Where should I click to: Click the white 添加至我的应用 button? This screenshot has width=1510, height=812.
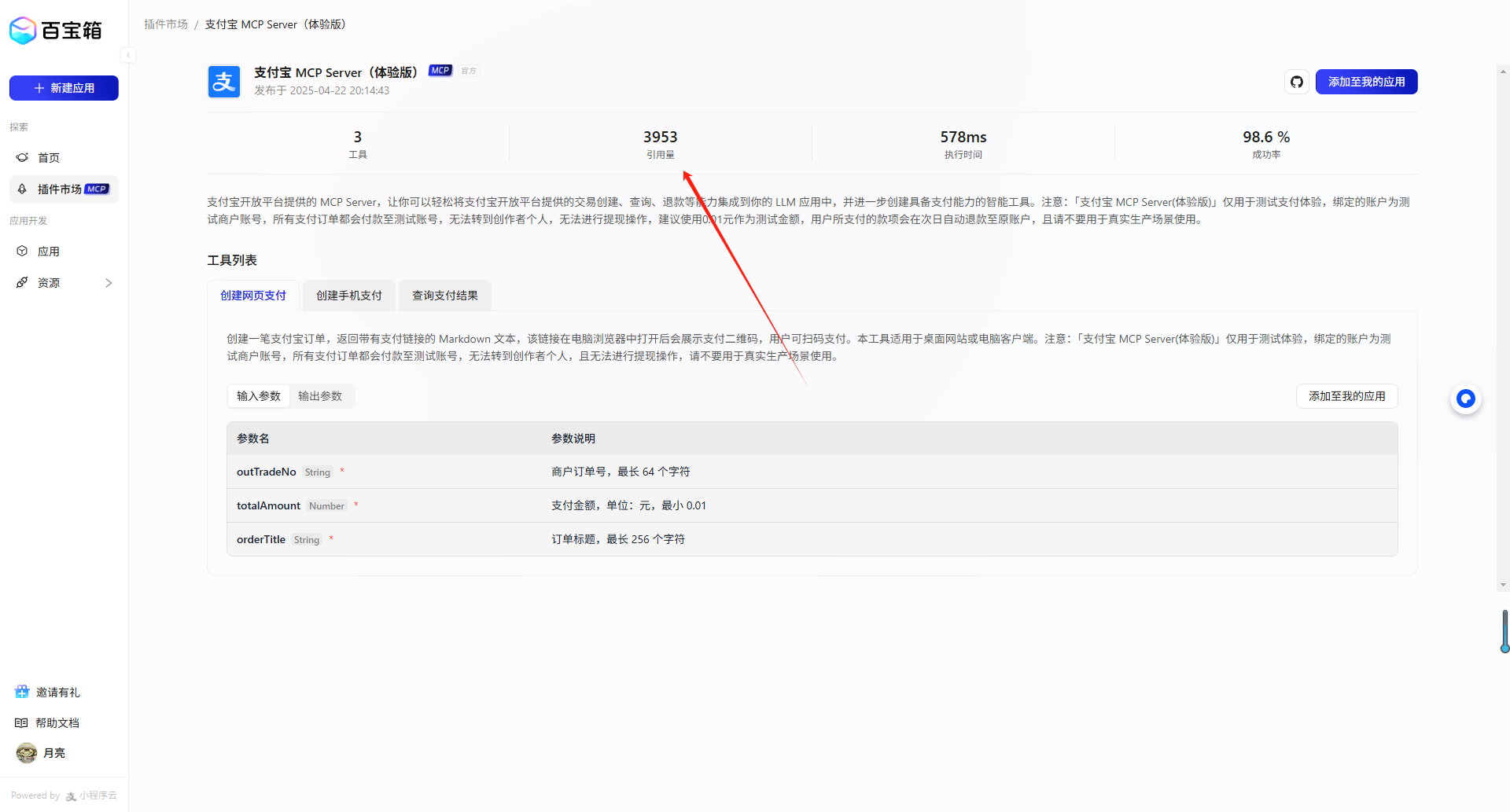click(1347, 396)
